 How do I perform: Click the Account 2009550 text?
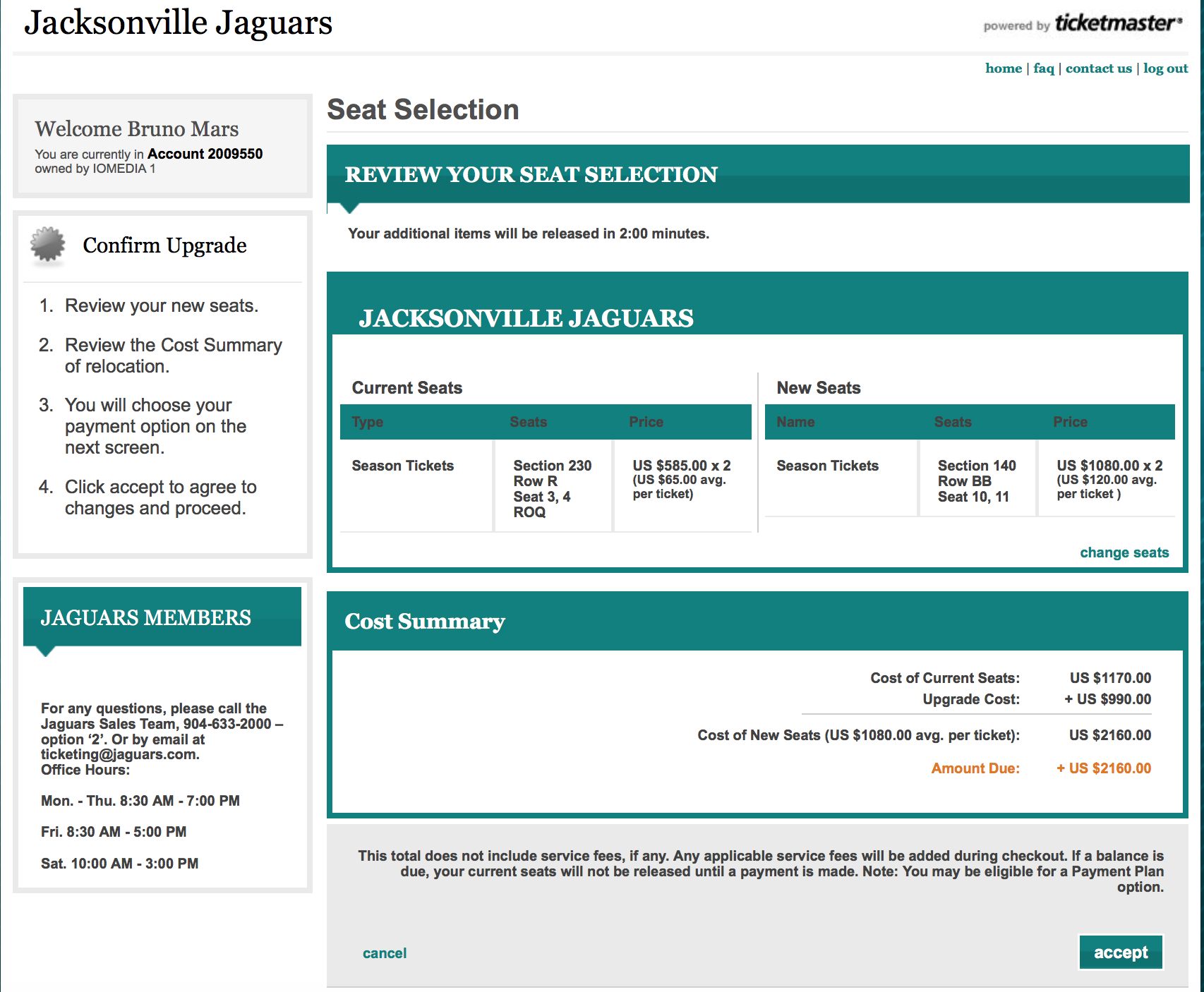[205, 154]
